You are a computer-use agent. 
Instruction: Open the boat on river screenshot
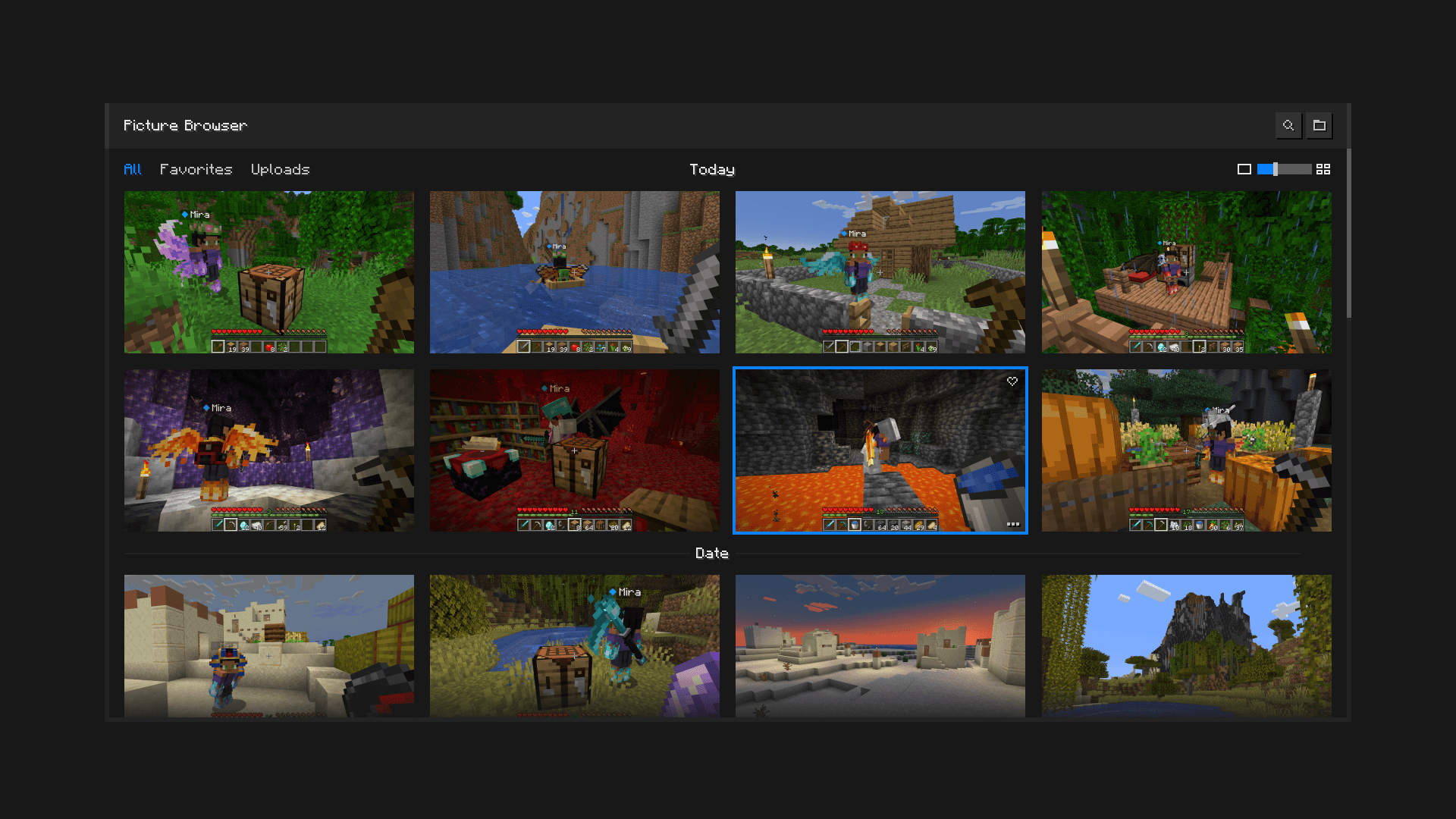(x=574, y=271)
